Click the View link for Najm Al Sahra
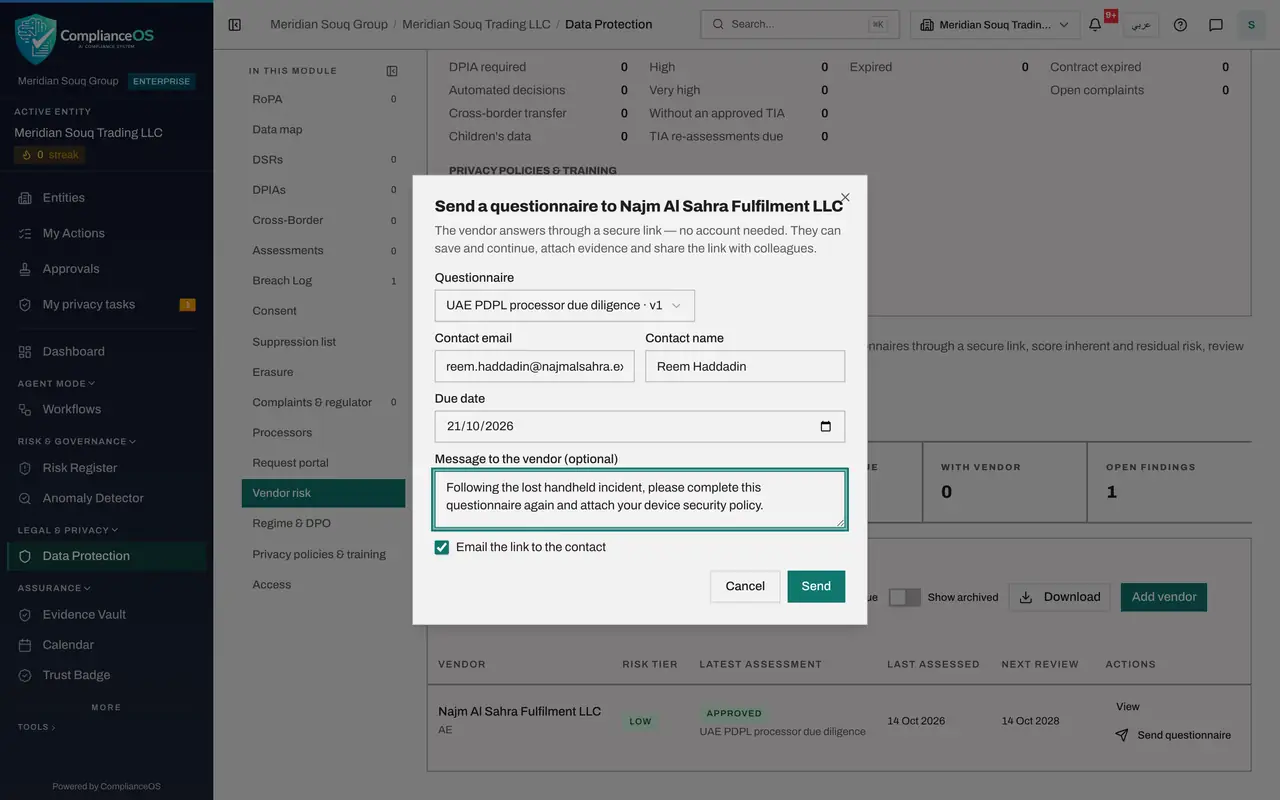This screenshot has width=1280, height=800. click(1128, 707)
